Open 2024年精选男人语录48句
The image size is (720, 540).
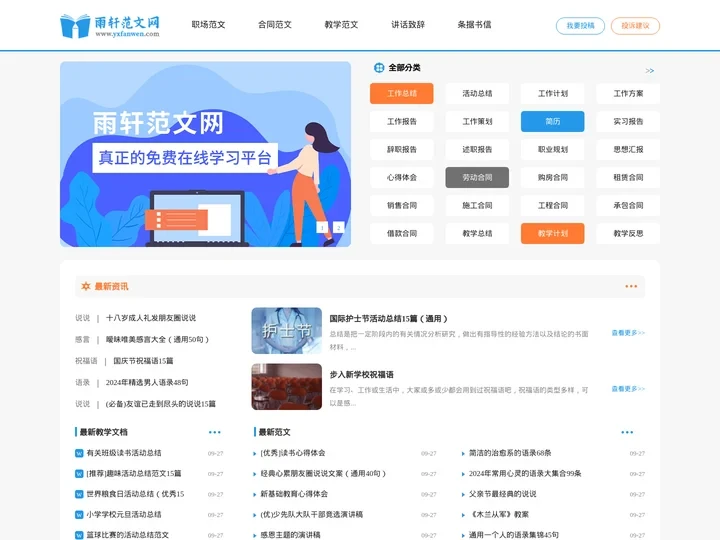tap(147, 382)
